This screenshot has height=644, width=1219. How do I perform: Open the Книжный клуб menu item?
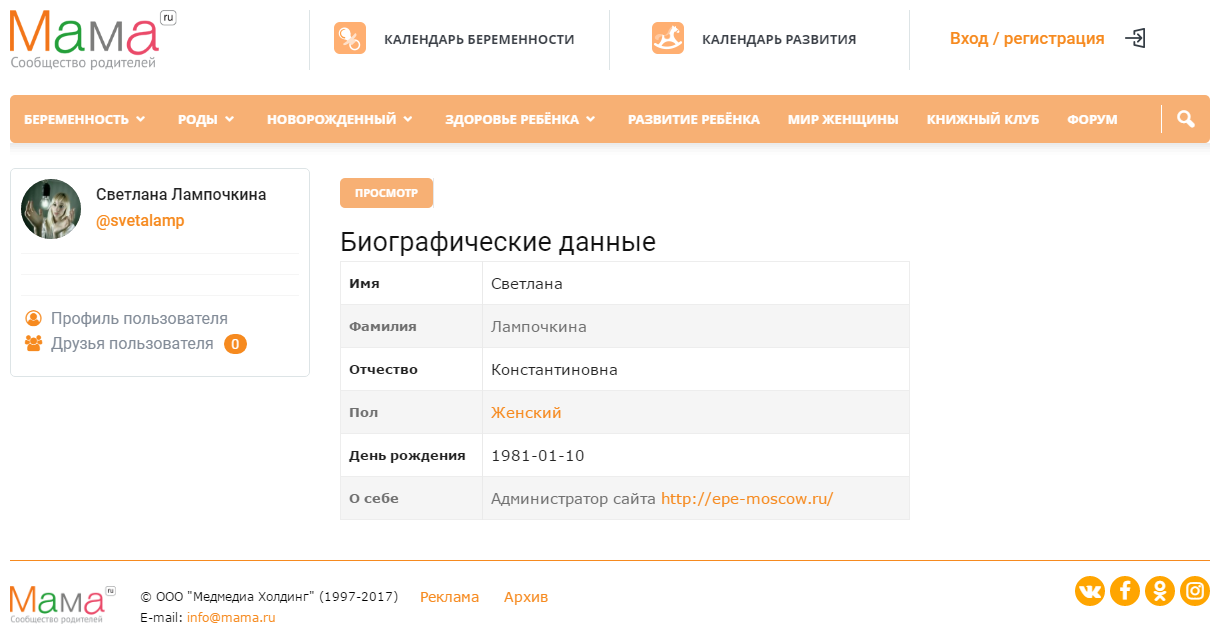click(x=982, y=119)
